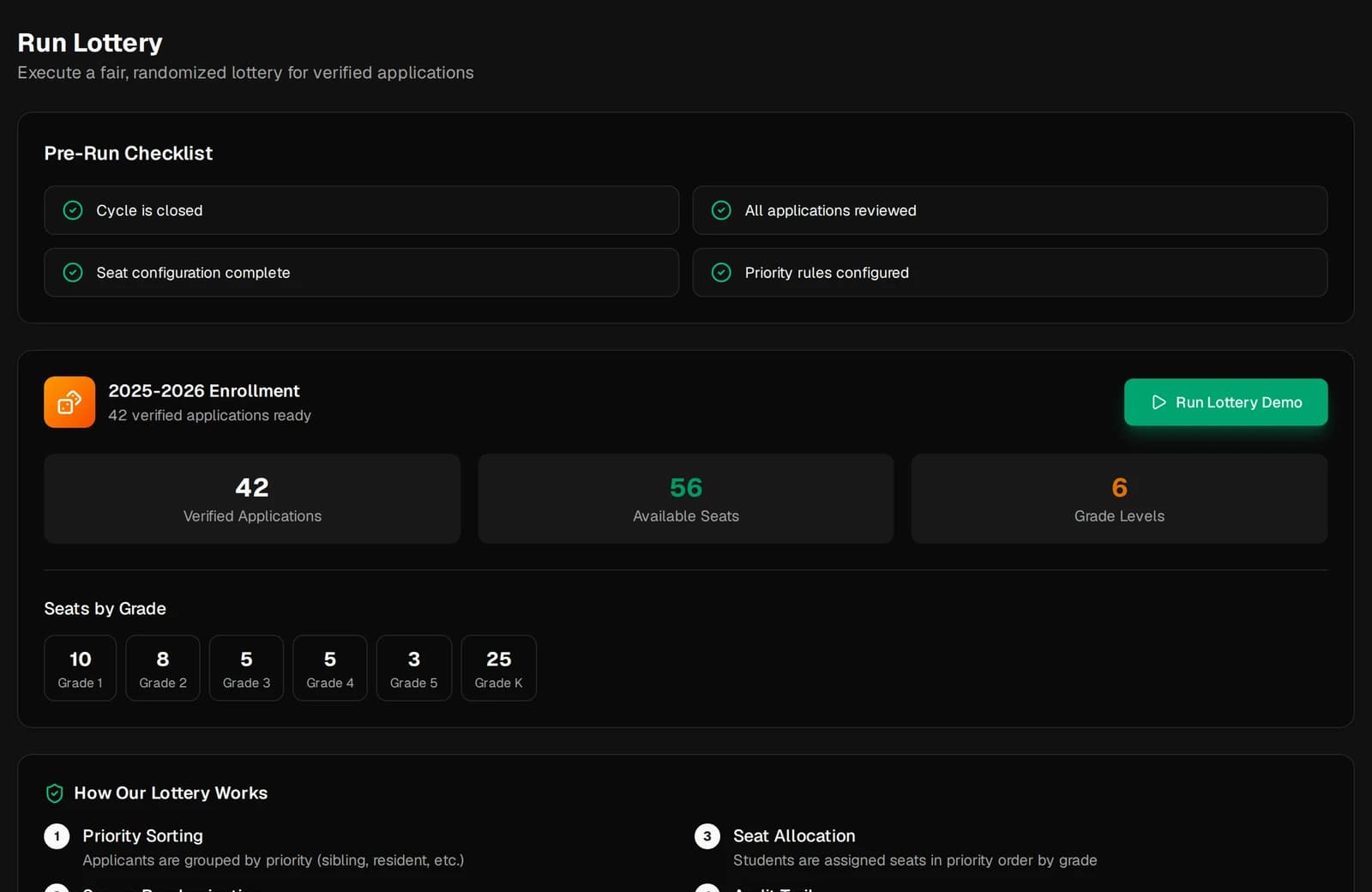Click check icon beside All applications reviewed
The image size is (1372, 892).
[721, 210]
